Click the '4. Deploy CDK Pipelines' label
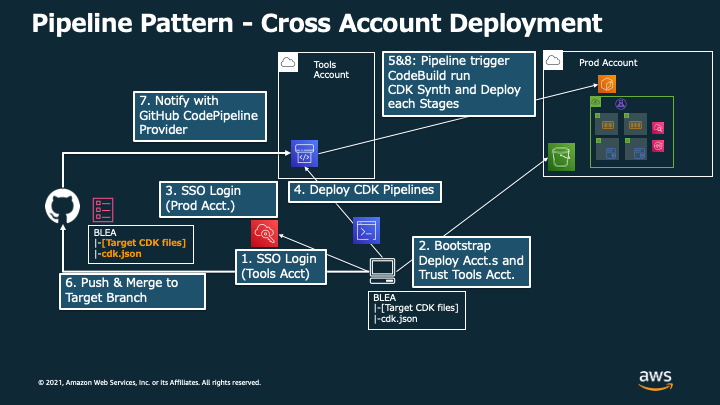The width and height of the screenshot is (720, 405). pos(365,191)
